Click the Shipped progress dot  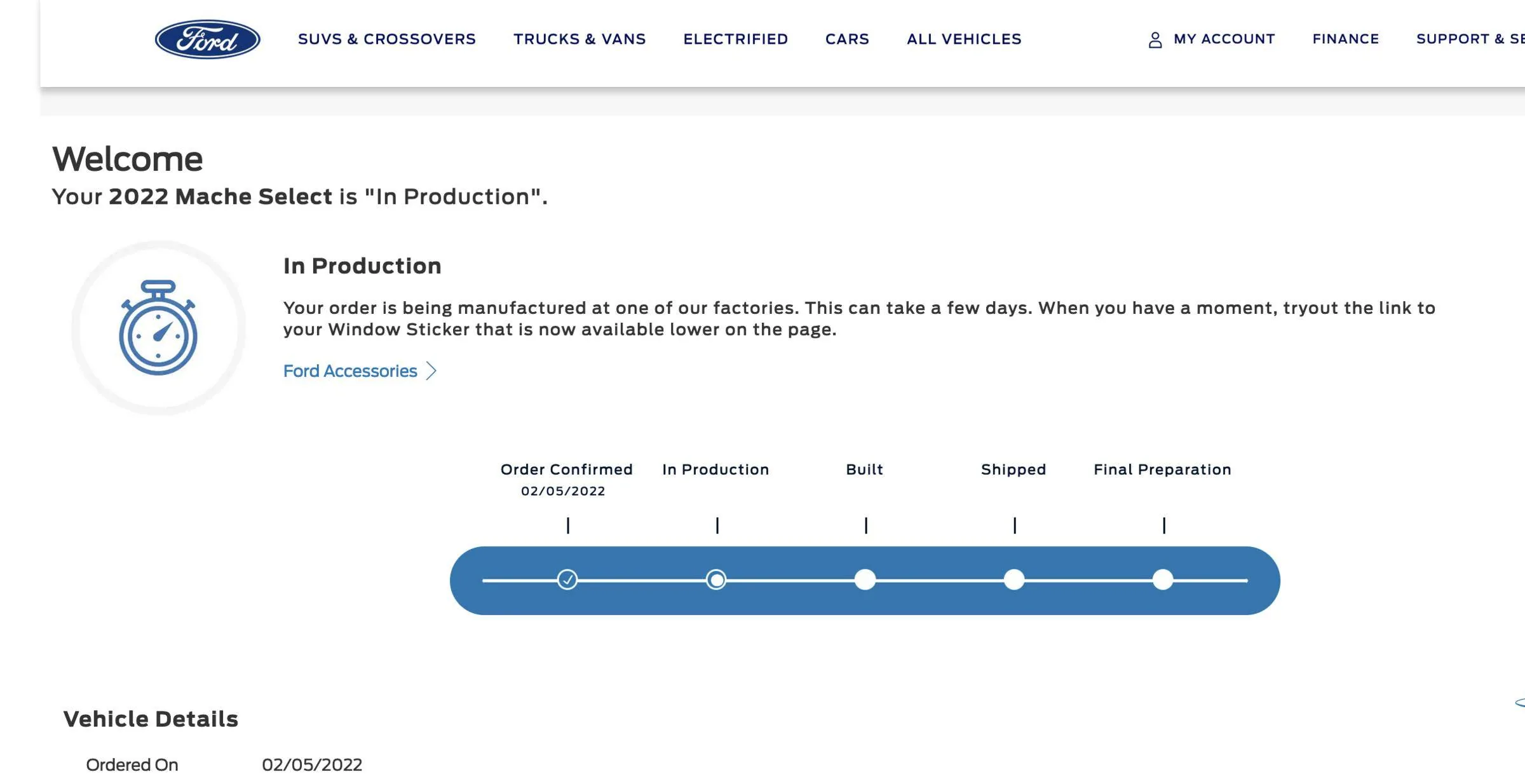coord(1014,579)
